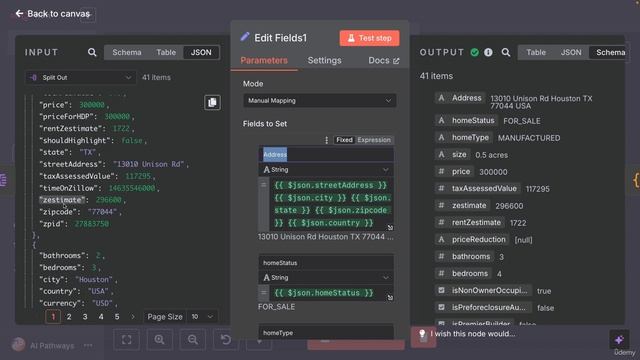Search the OUTPUT panel data
640x360 pixels.
(506, 52)
